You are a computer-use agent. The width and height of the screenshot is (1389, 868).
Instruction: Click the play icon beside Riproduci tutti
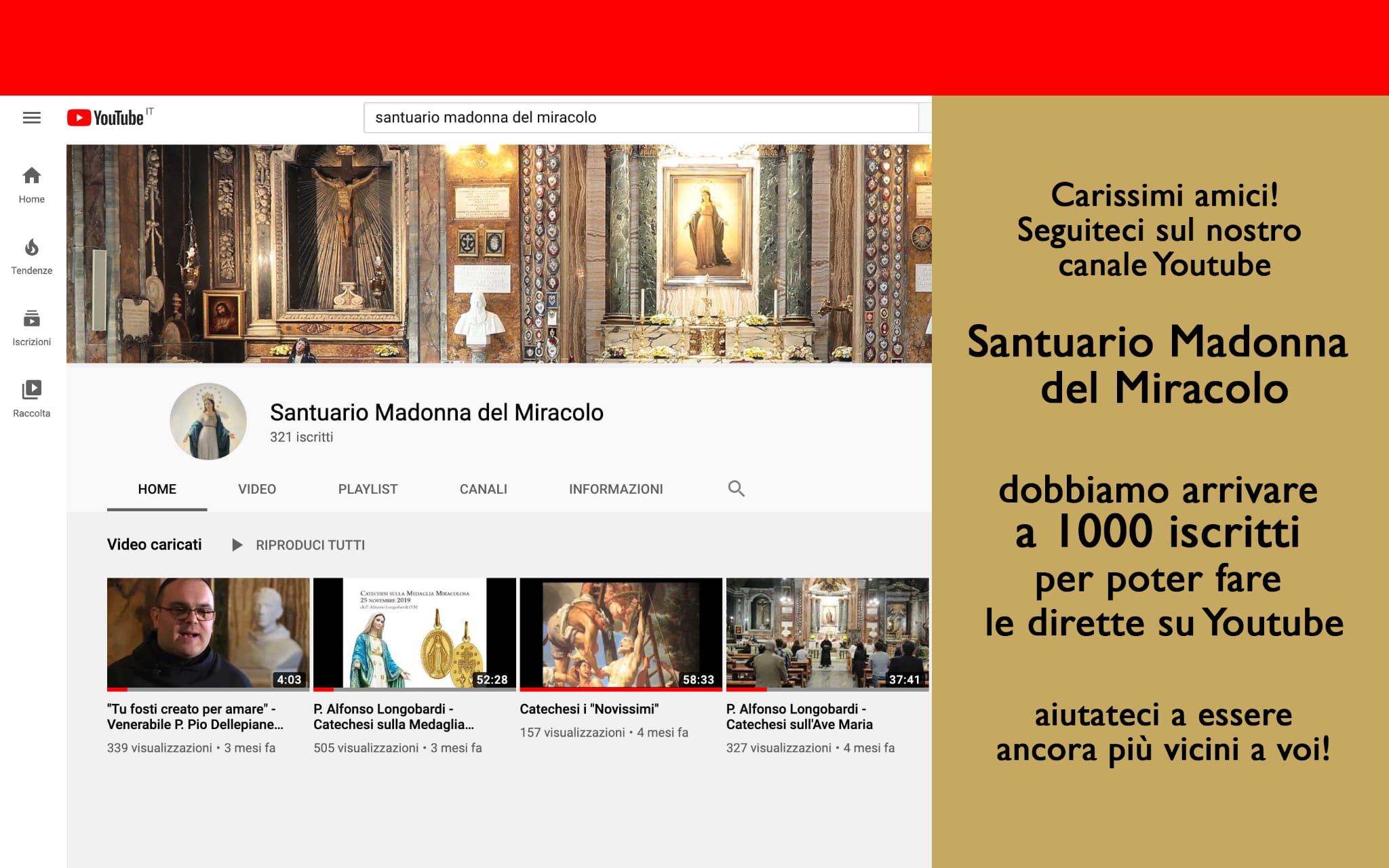237,545
